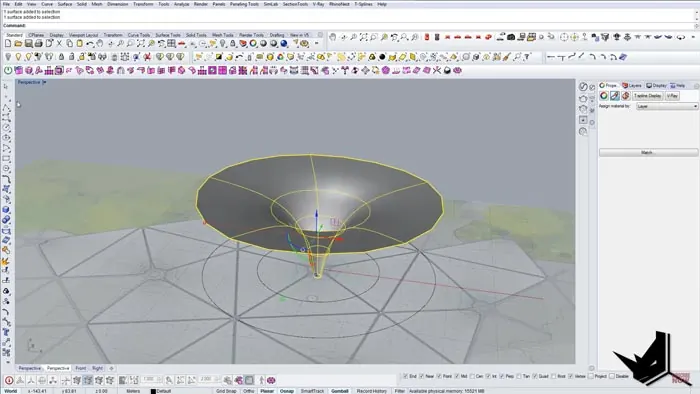Toggle Grid Snap in status bar
The image size is (700, 394).
(x=226, y=391)
